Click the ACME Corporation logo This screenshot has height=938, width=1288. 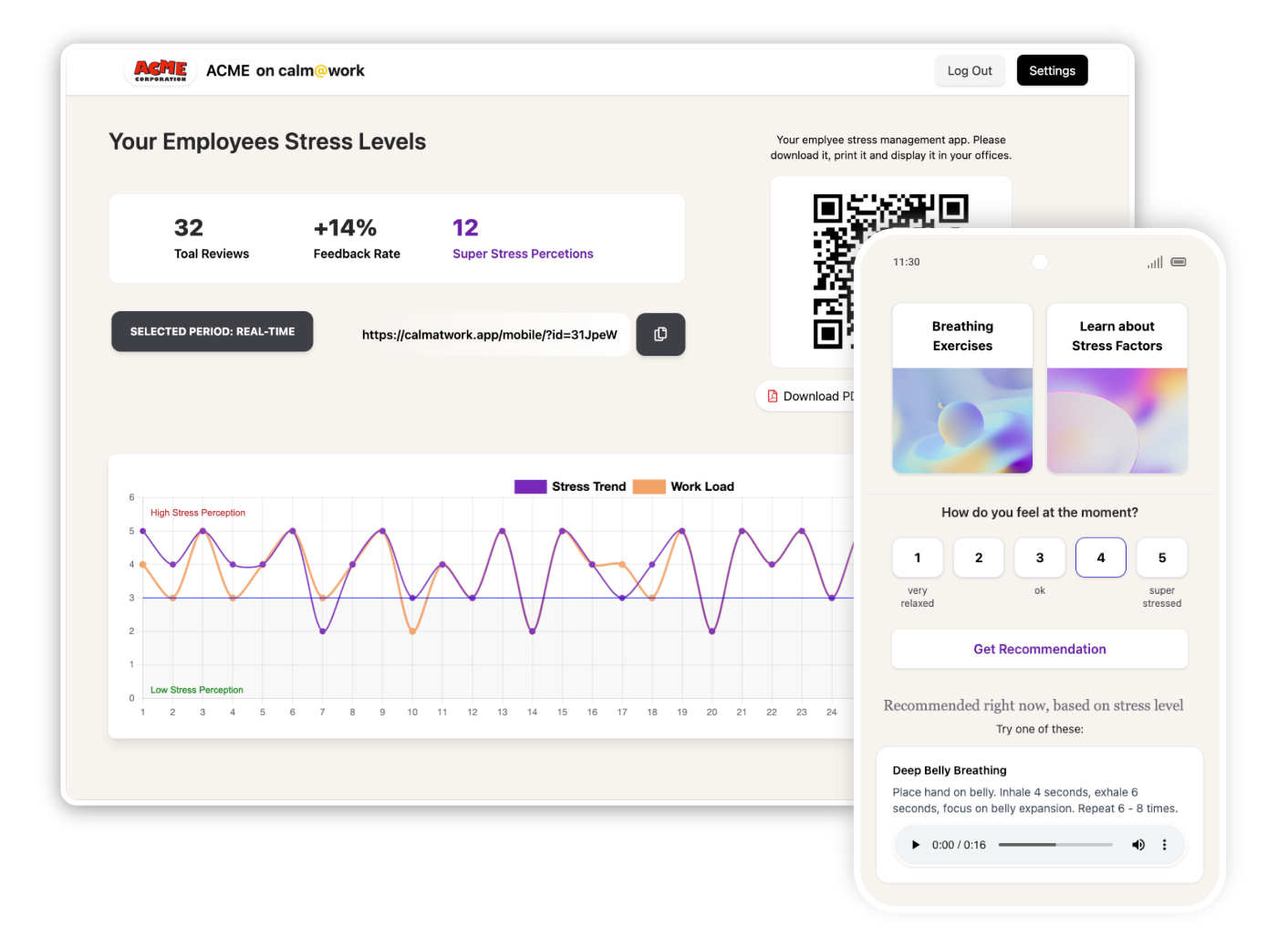coord(161,71)
